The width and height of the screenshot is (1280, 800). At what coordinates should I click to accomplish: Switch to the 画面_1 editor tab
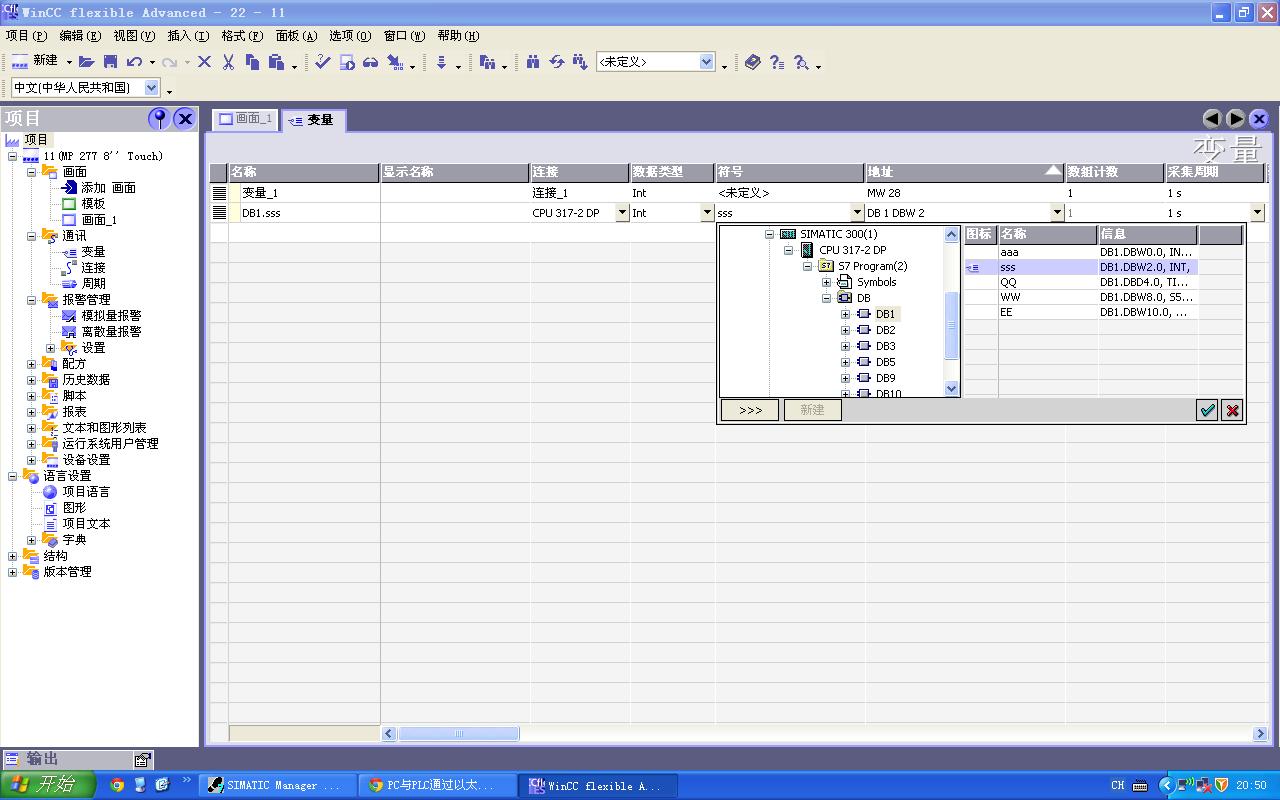246,119
